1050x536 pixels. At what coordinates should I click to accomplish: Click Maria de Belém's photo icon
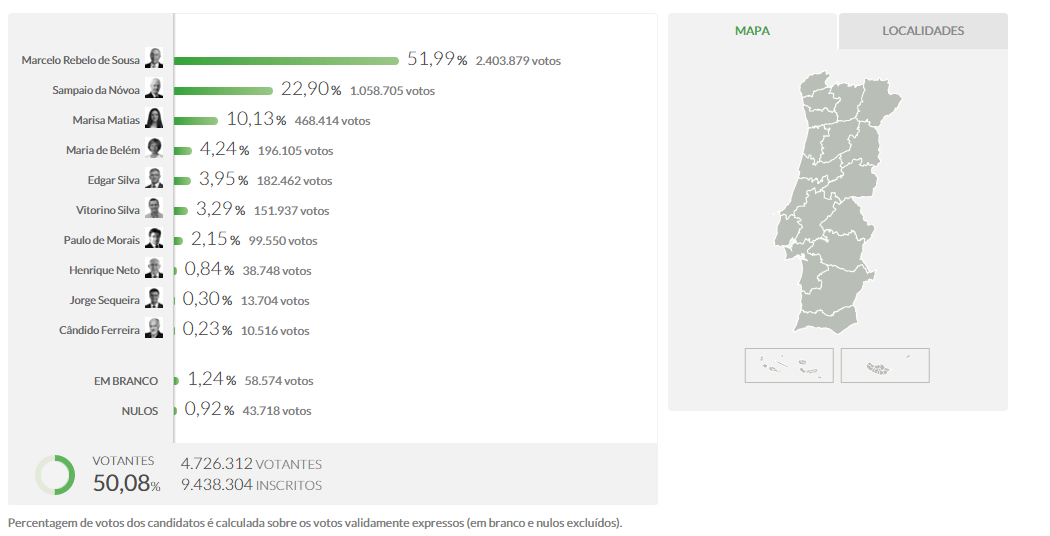[154, 149]
